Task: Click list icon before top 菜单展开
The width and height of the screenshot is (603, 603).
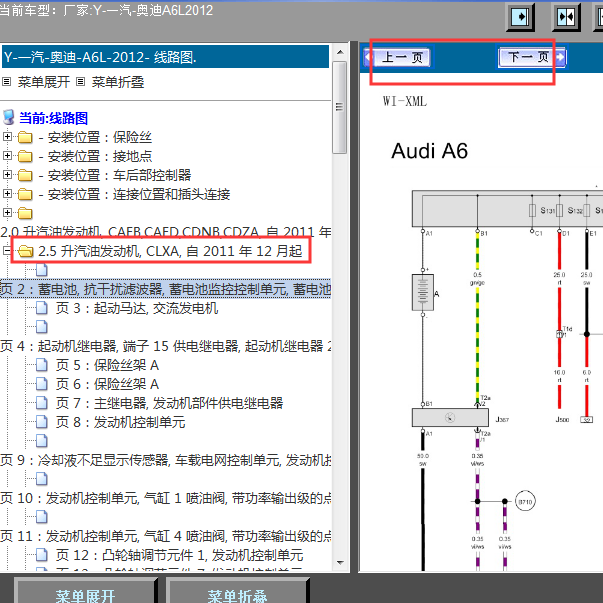Action: pos(7,82)
